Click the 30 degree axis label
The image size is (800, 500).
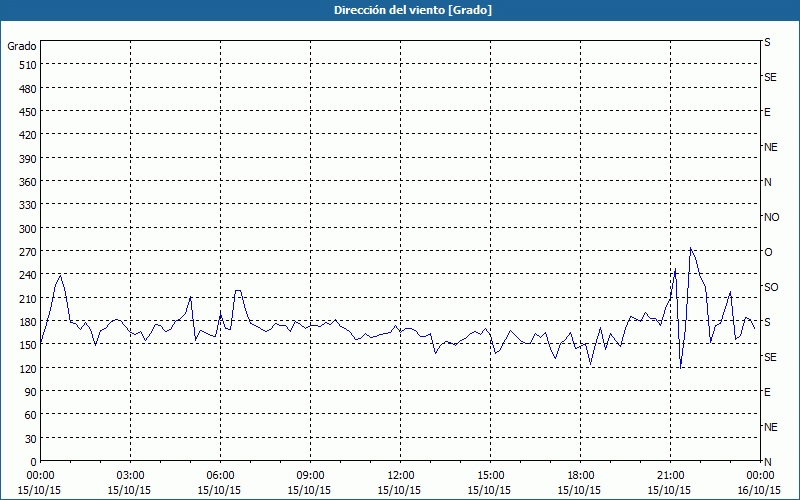(x=31, y=439)
